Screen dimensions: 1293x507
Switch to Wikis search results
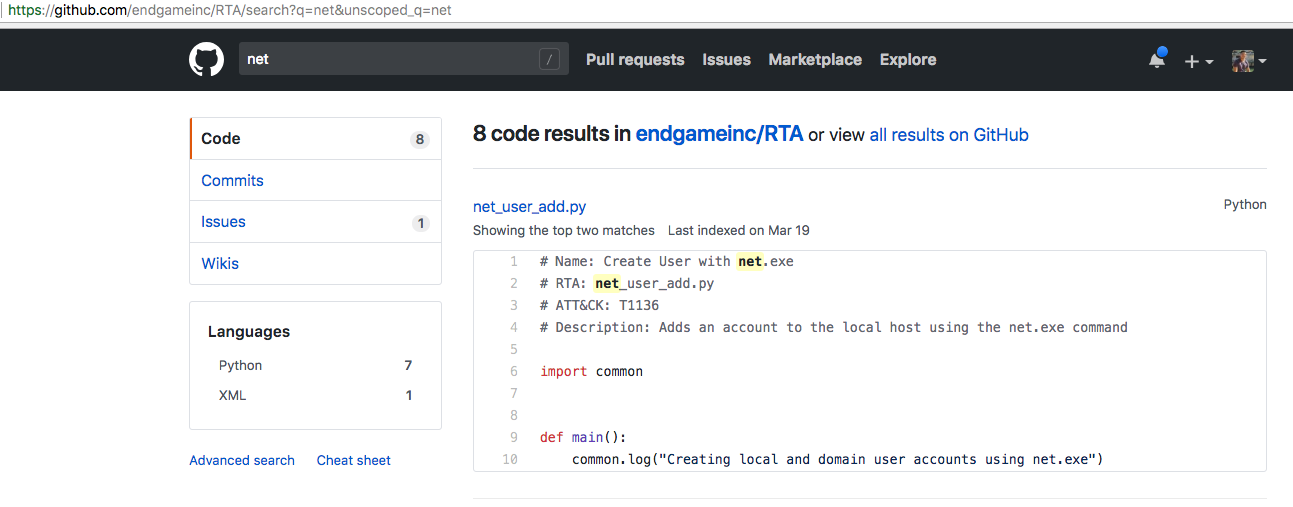[x=220, y=264]
